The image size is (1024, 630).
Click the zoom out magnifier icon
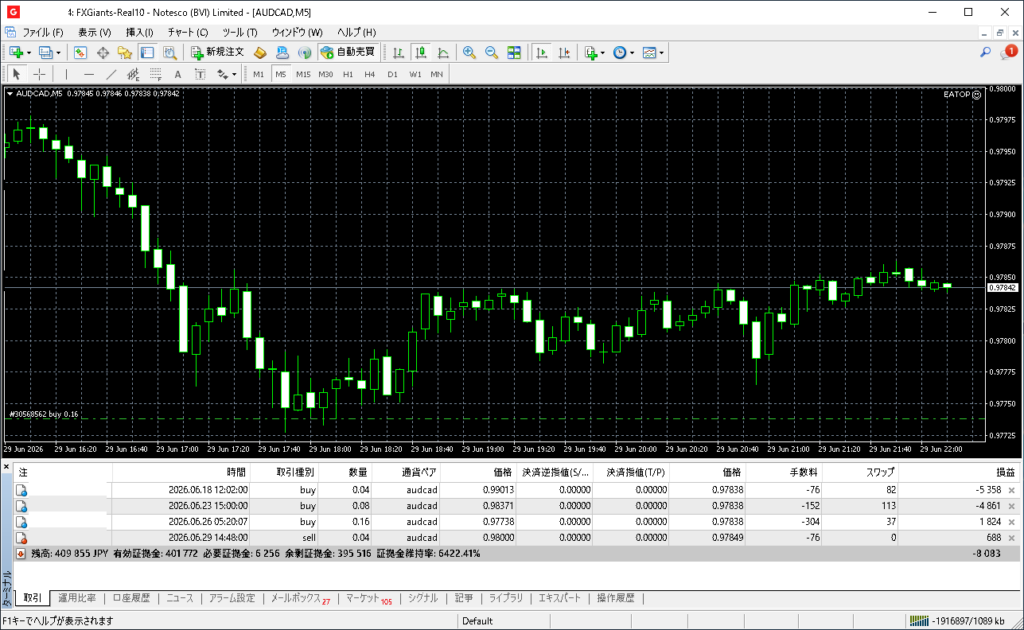pyautogui.click(x=491, y=53)
